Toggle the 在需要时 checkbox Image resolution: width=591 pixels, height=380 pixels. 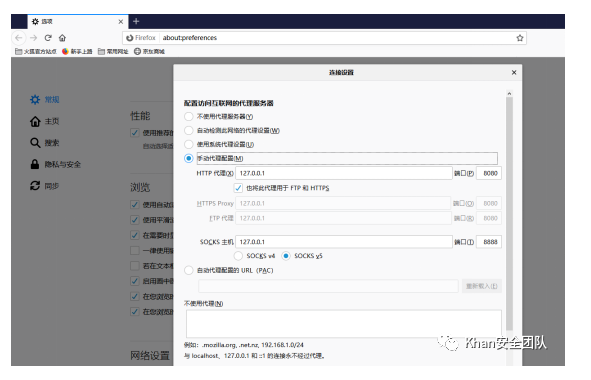point(135,235)
